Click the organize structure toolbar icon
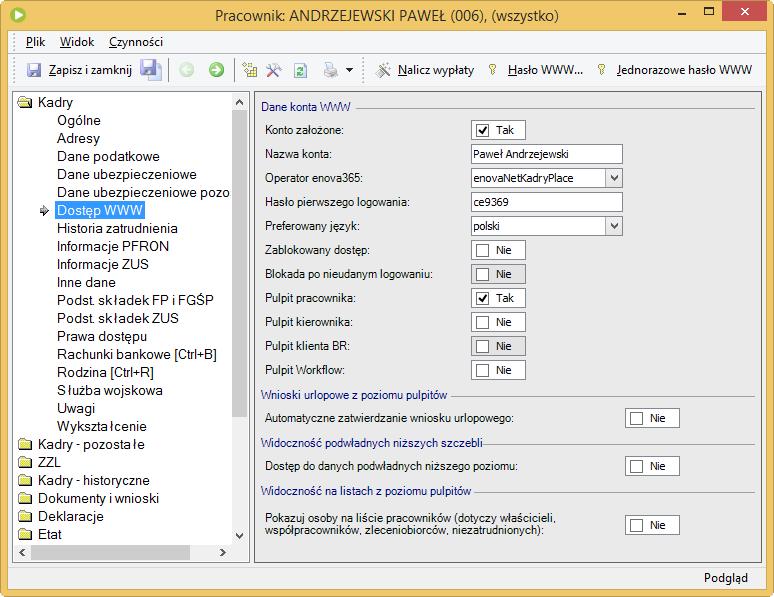This screenshot has width=774, height=597. (250, 70)
